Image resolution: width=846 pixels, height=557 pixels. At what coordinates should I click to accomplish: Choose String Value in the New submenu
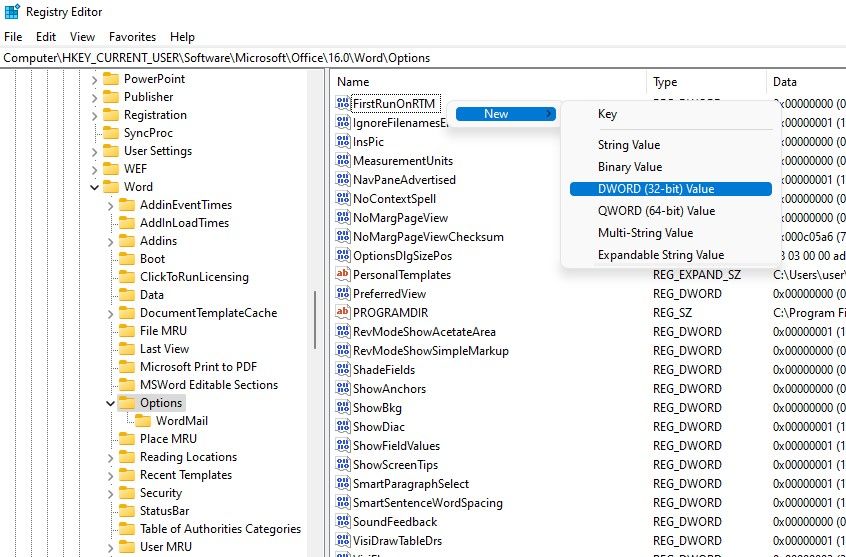(x=671, y=145)
